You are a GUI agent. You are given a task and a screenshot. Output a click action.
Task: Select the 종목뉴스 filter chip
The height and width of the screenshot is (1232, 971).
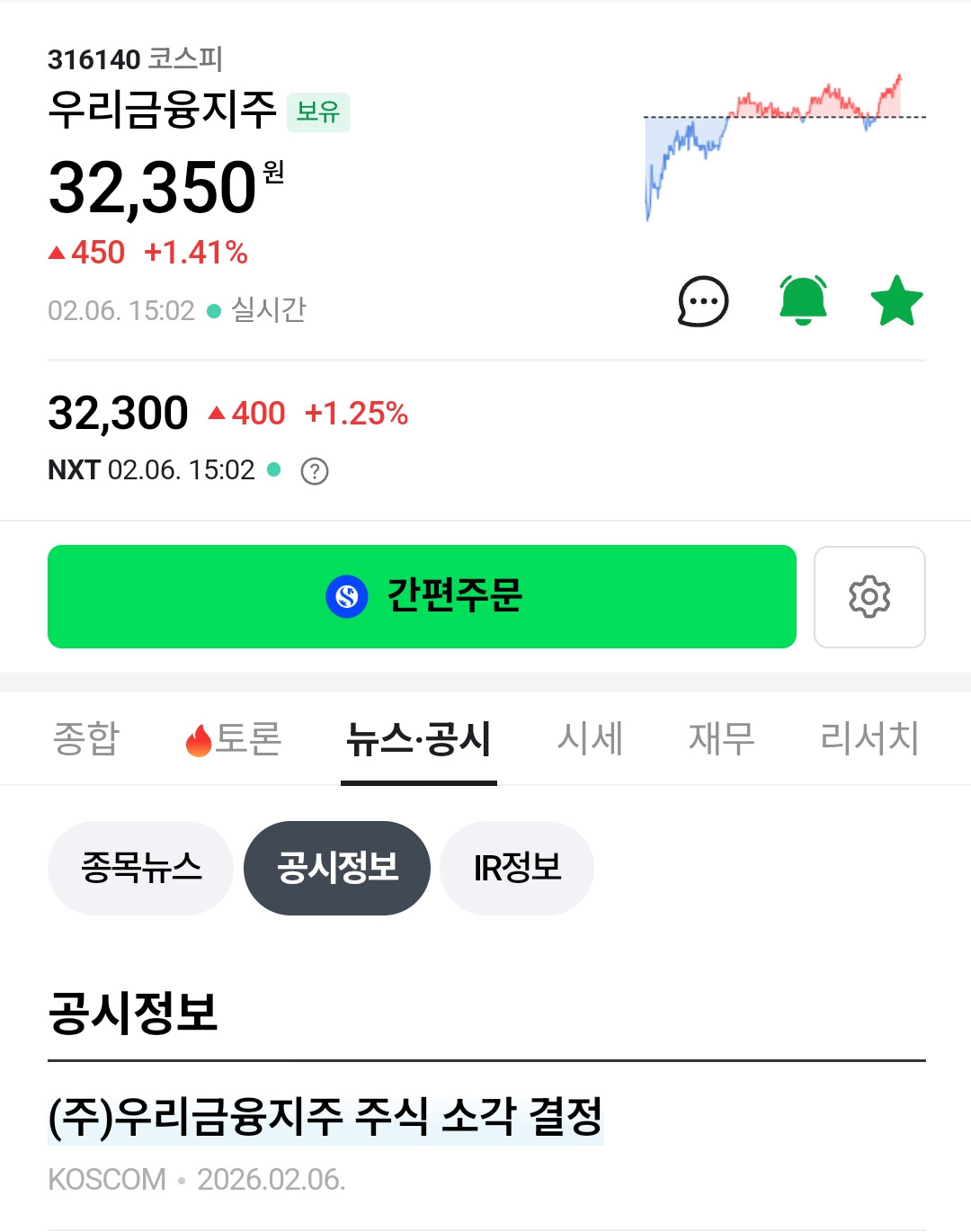[141, 868]
